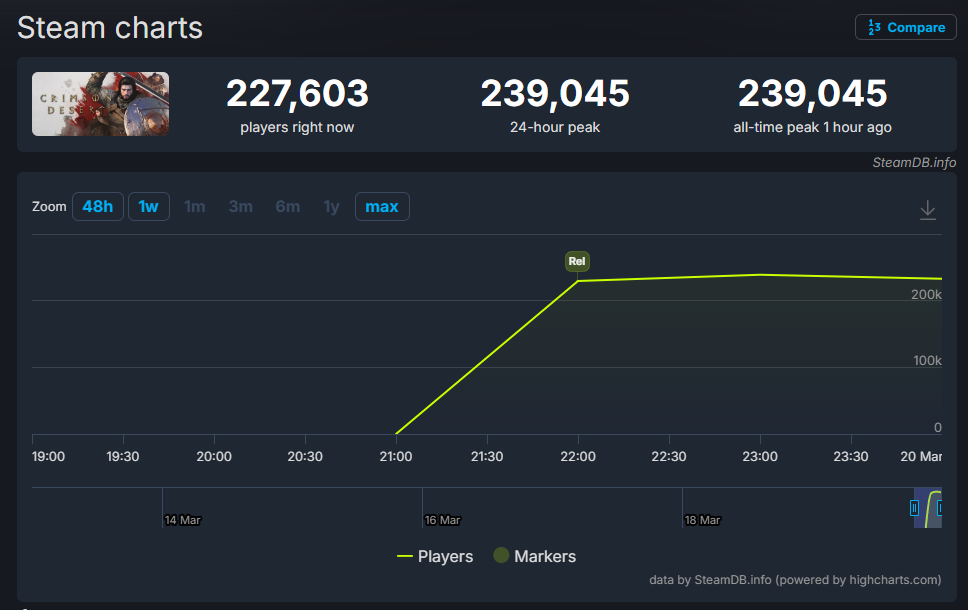Viewport: 968px width, 610px height.
Task: Choose the 3m zoom range
Action: tap(241, 207)
